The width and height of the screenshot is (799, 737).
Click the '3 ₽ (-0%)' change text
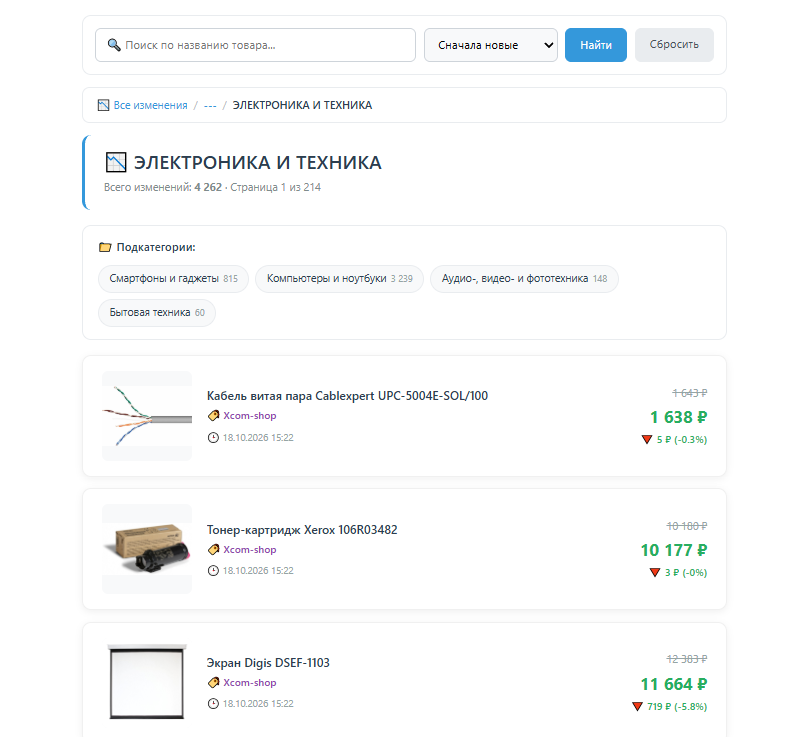[x=686, y=572]
